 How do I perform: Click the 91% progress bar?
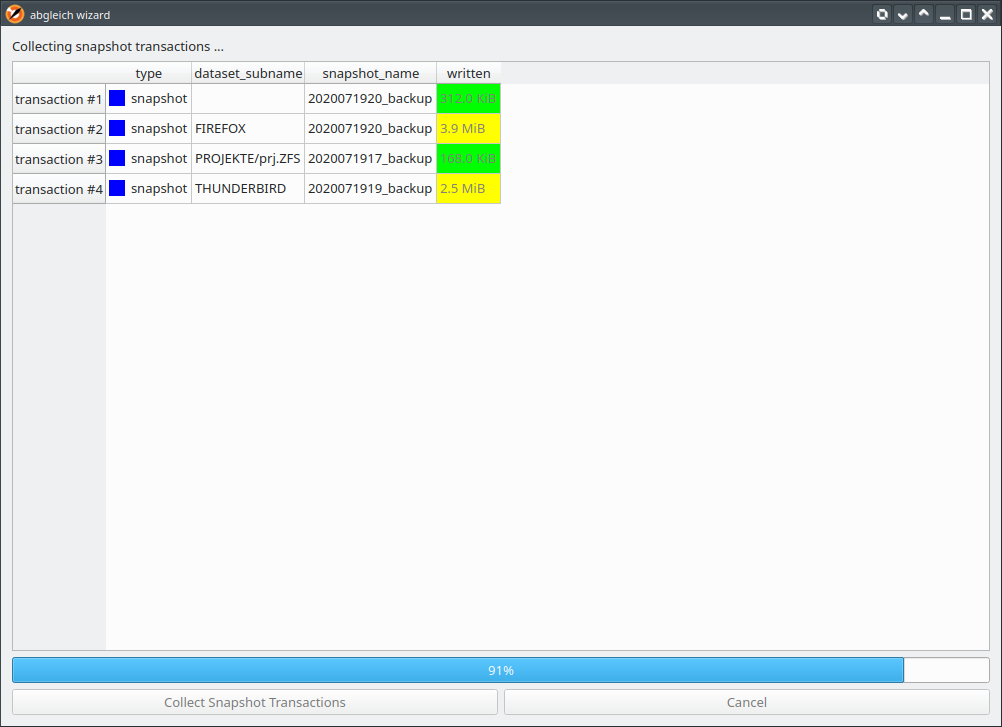(501, 670)
